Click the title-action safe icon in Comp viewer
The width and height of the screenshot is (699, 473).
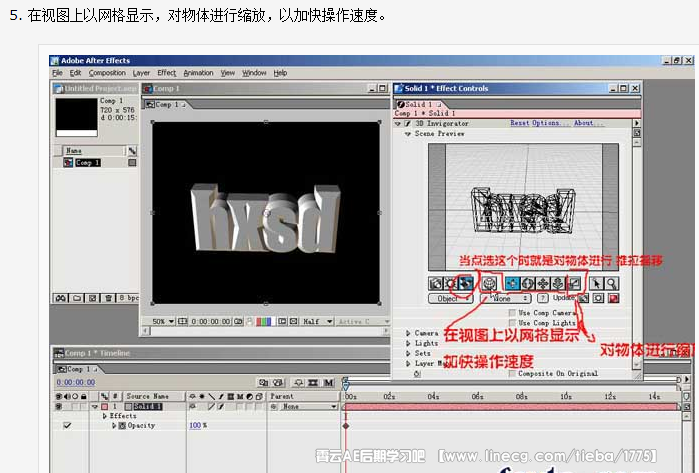point(183,321)
